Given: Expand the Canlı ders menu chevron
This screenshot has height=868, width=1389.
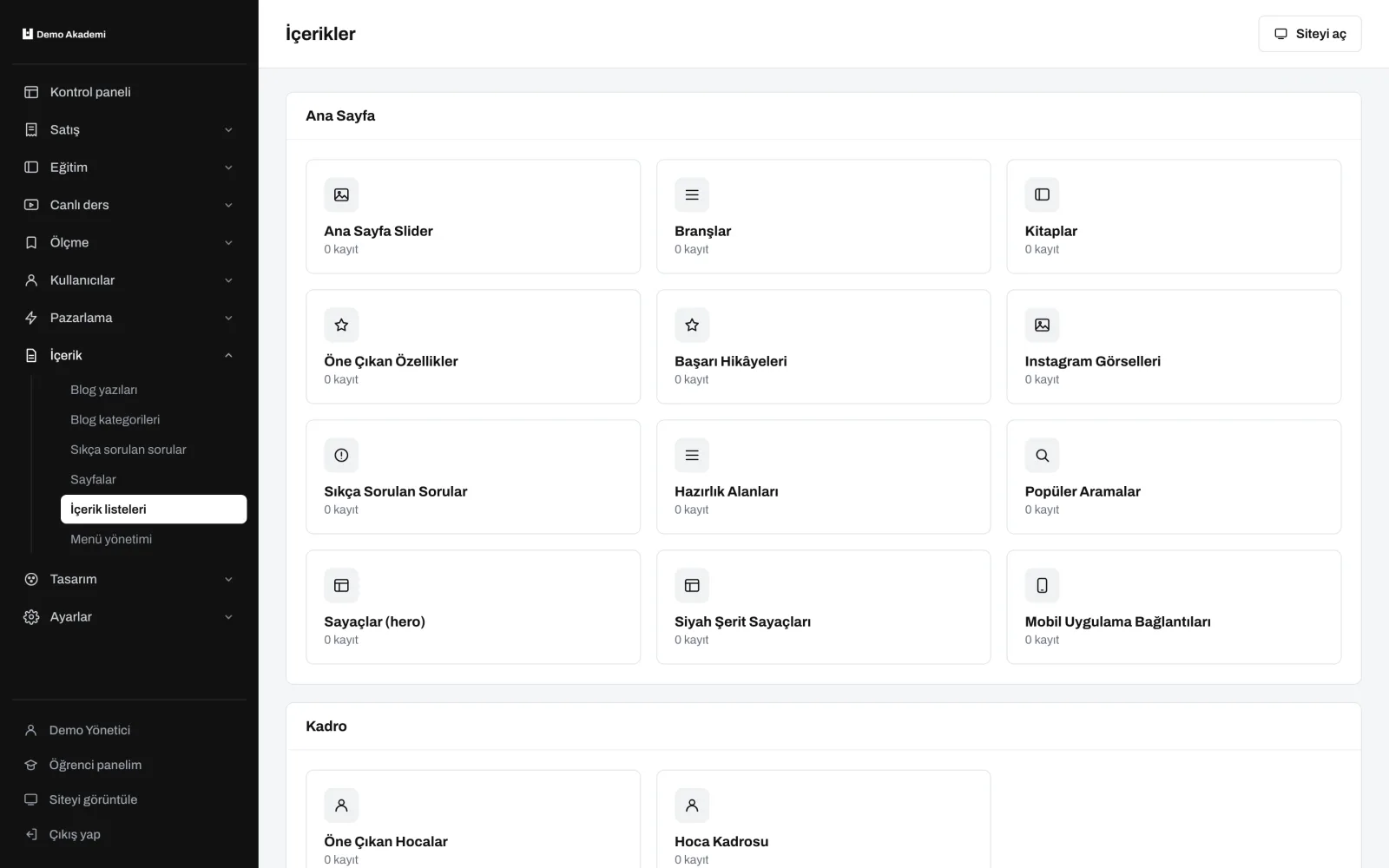Looking at the screenshot, I should pyautogui.click(x=228, y=205).
